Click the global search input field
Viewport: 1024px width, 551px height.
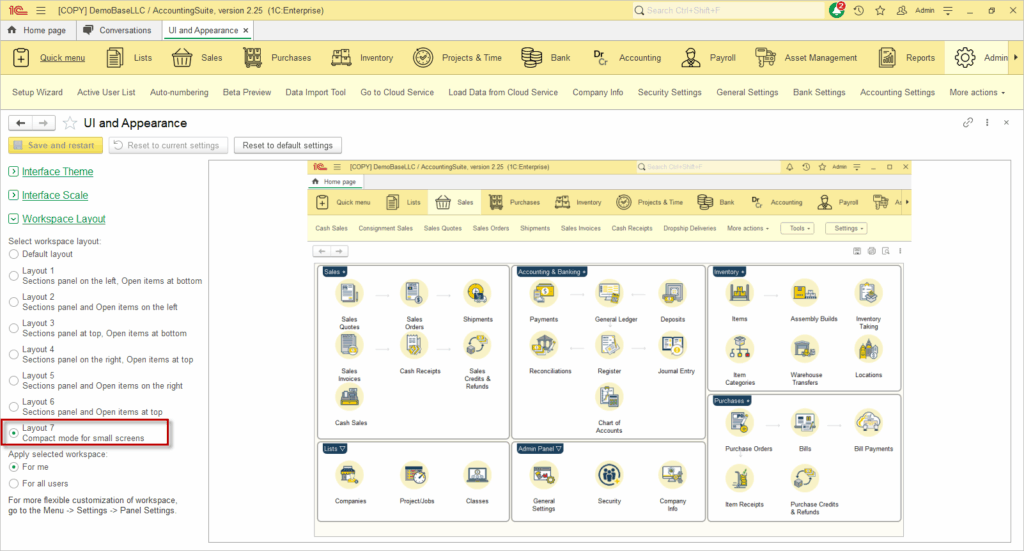728,10
